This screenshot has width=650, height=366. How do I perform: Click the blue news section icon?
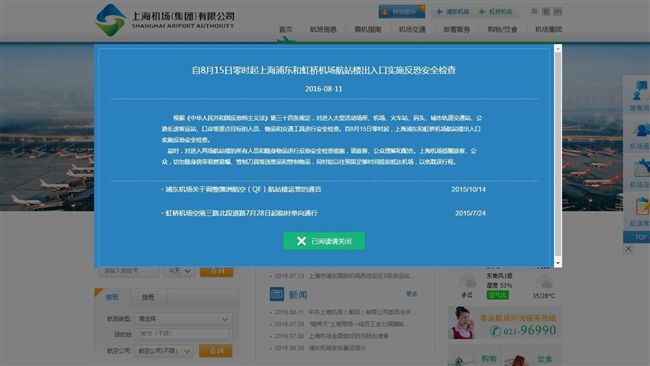tap(276, 294)
